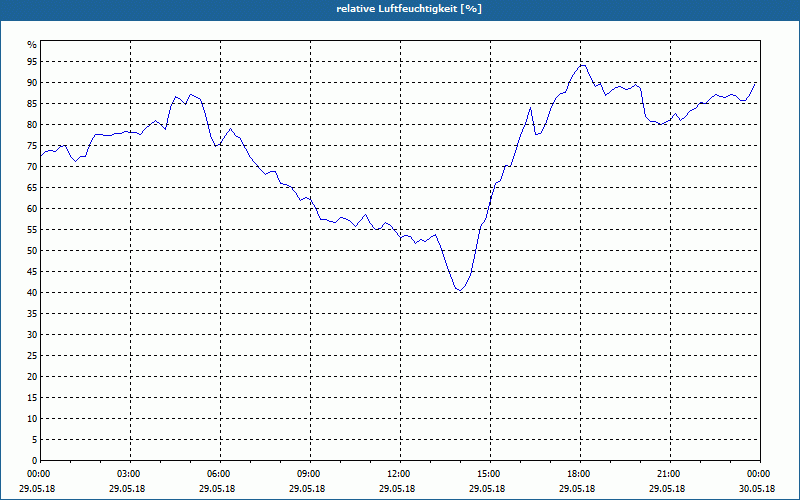Select the y-axis label '95'
The width and height of the screenshot is (800, 500).
click(x=32, y=62)
